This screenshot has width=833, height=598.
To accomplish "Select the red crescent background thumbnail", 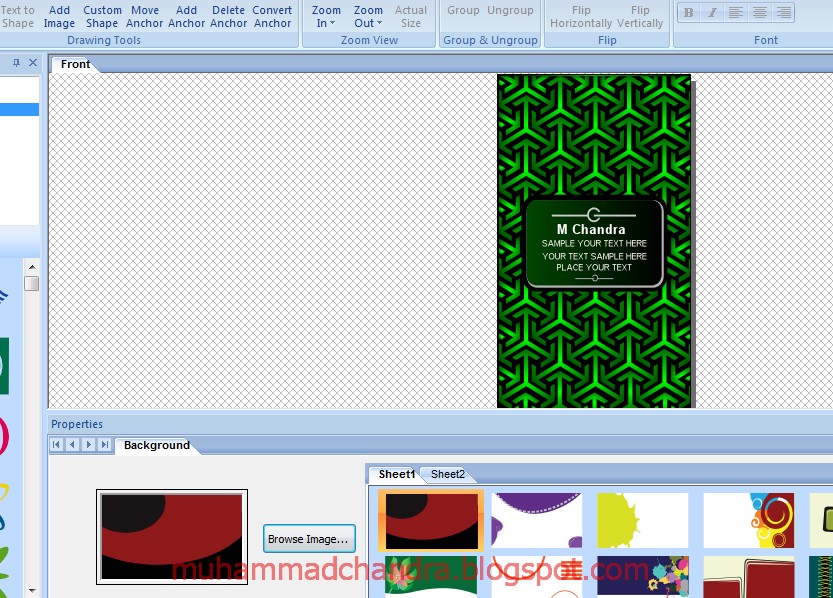I will click(430, 519).
